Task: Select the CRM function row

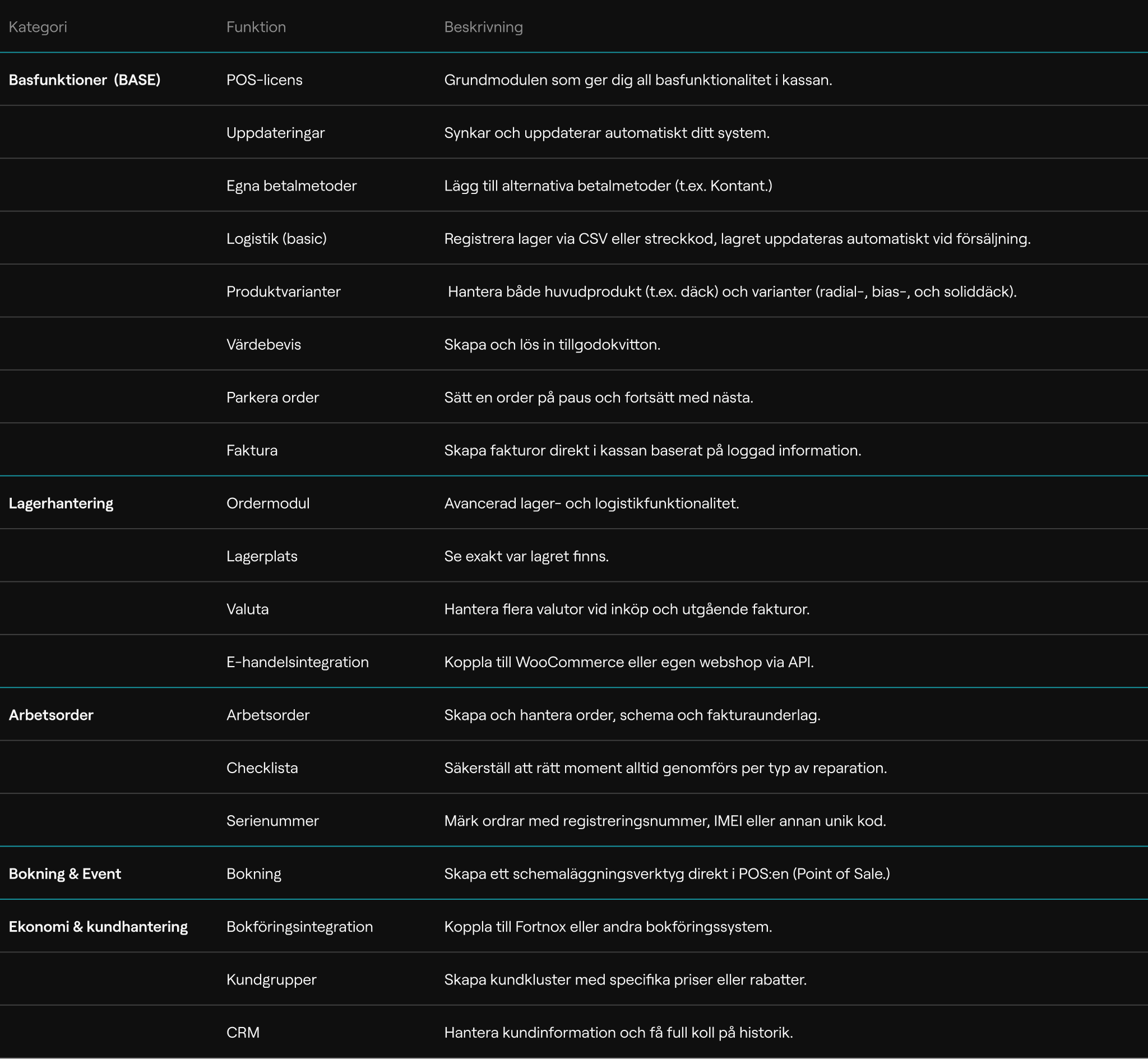Action: coord(243,1032)
